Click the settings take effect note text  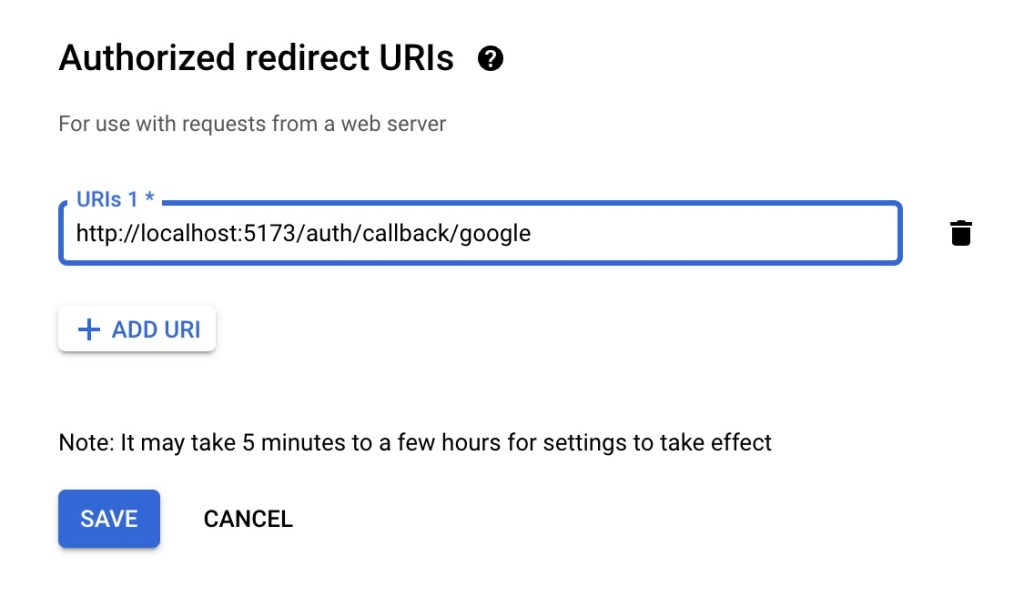point(415,443)
